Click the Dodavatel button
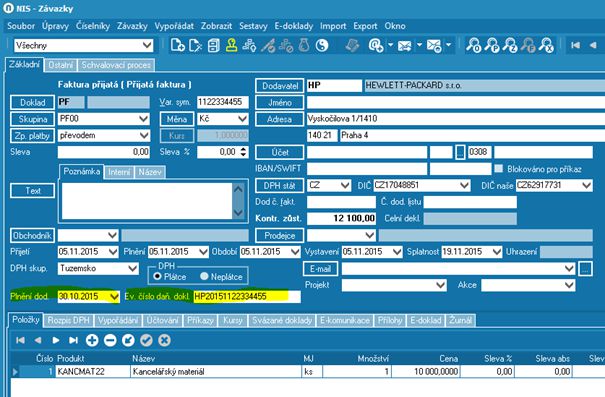Image resolution: width=605 pixels, height=397 pixels. [280, 86]
